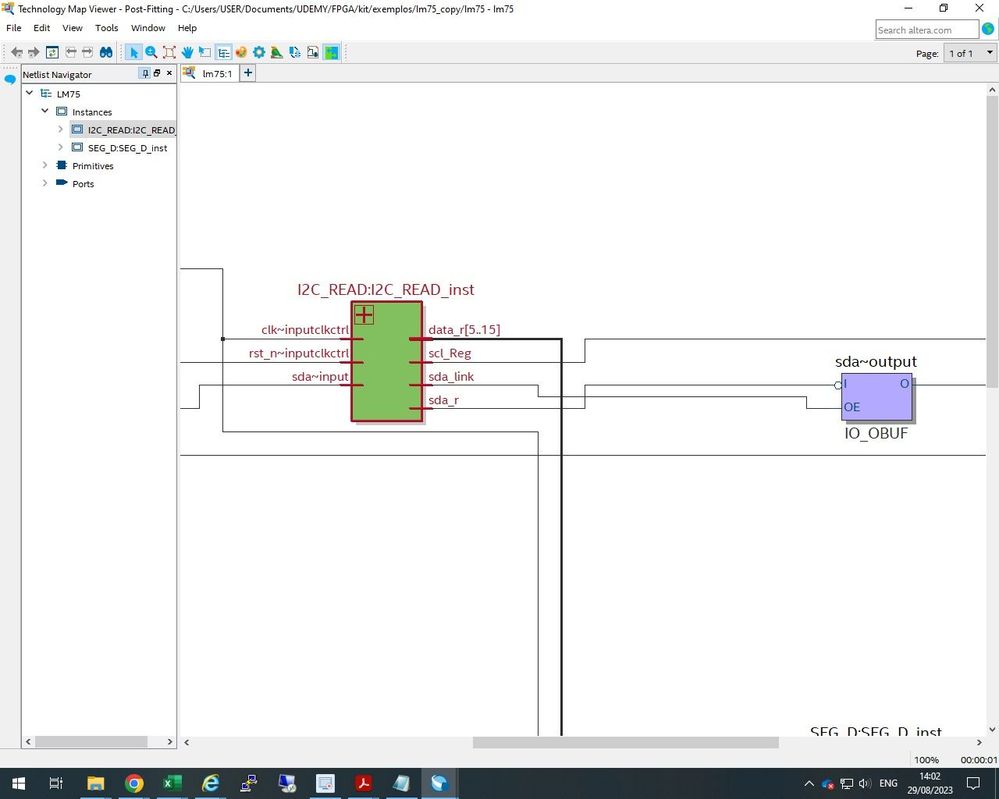Activate the hand Pan tool
999x799 pixels.
[187, 52]
